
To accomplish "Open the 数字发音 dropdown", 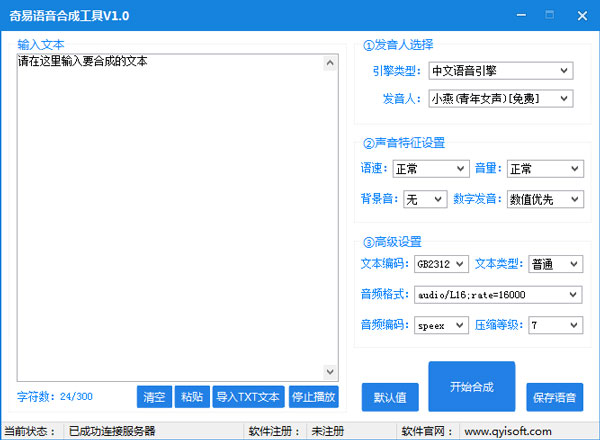I will tap(545, 199).
